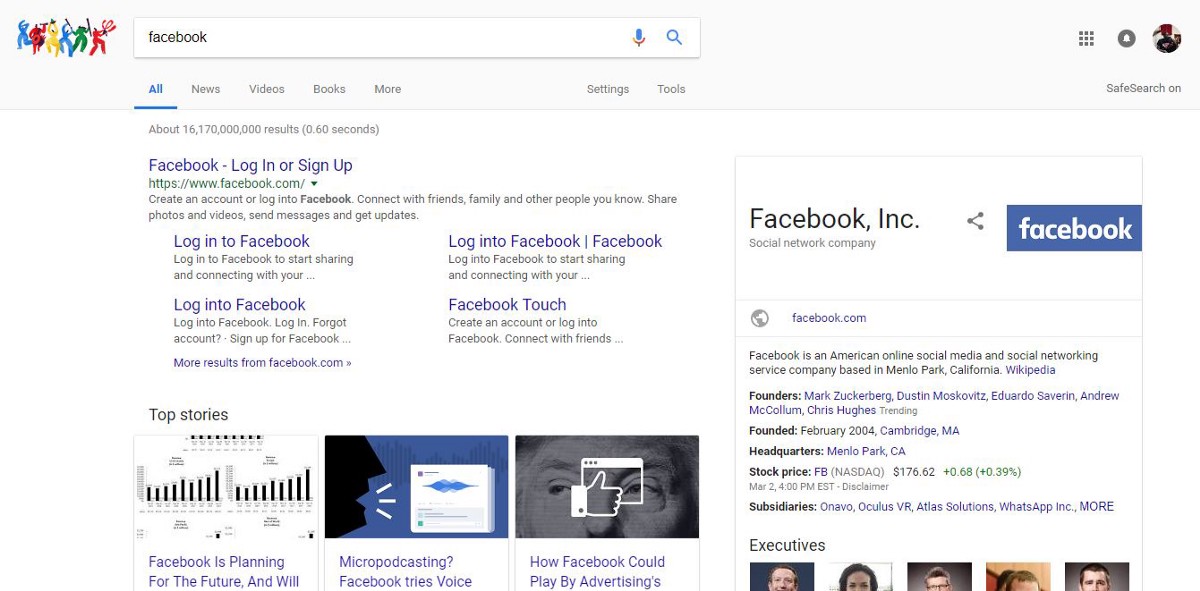
Task: Open the Tools options
Action: (671, 89)
